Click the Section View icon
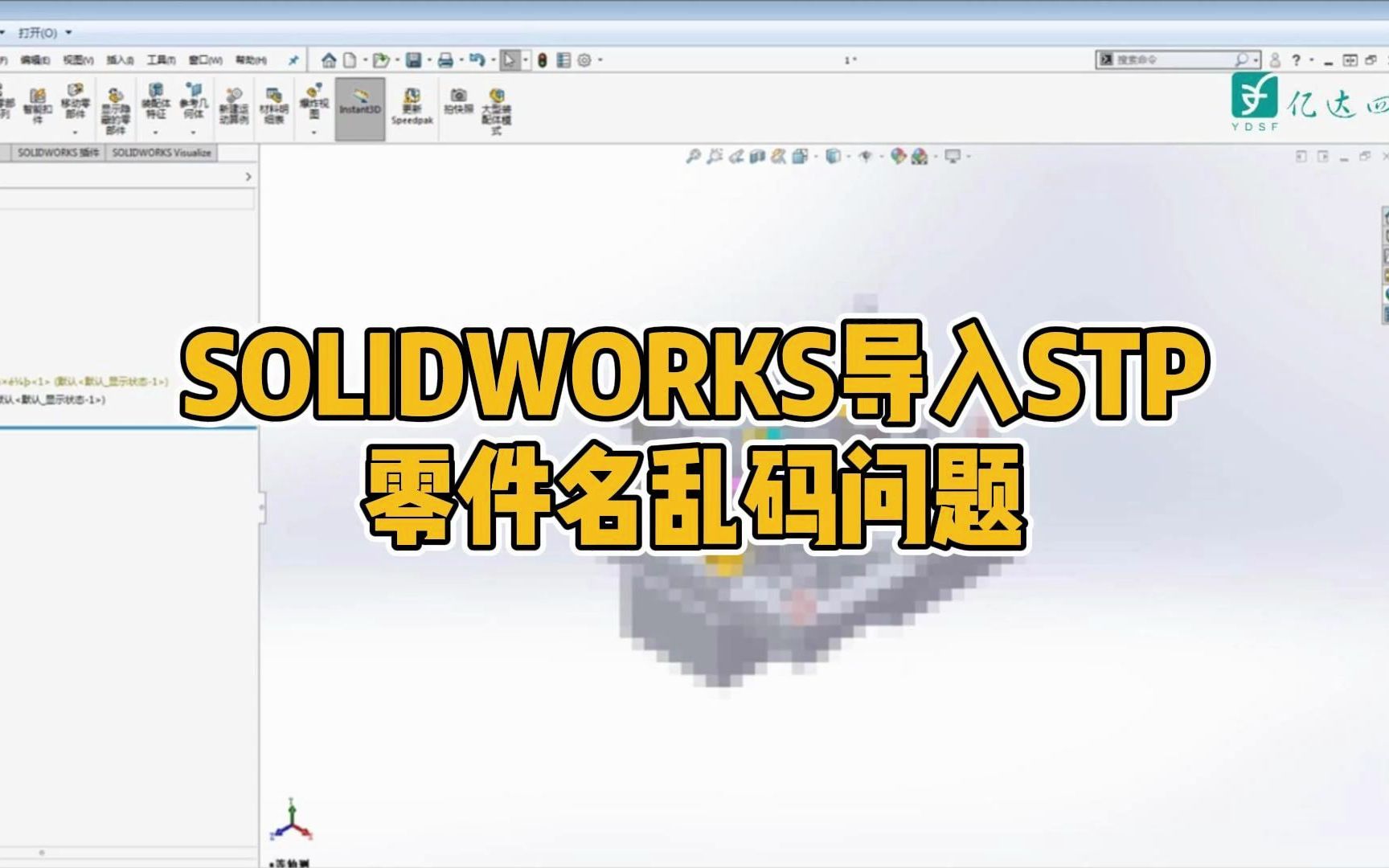The image size is (1389, 868). 756,157
